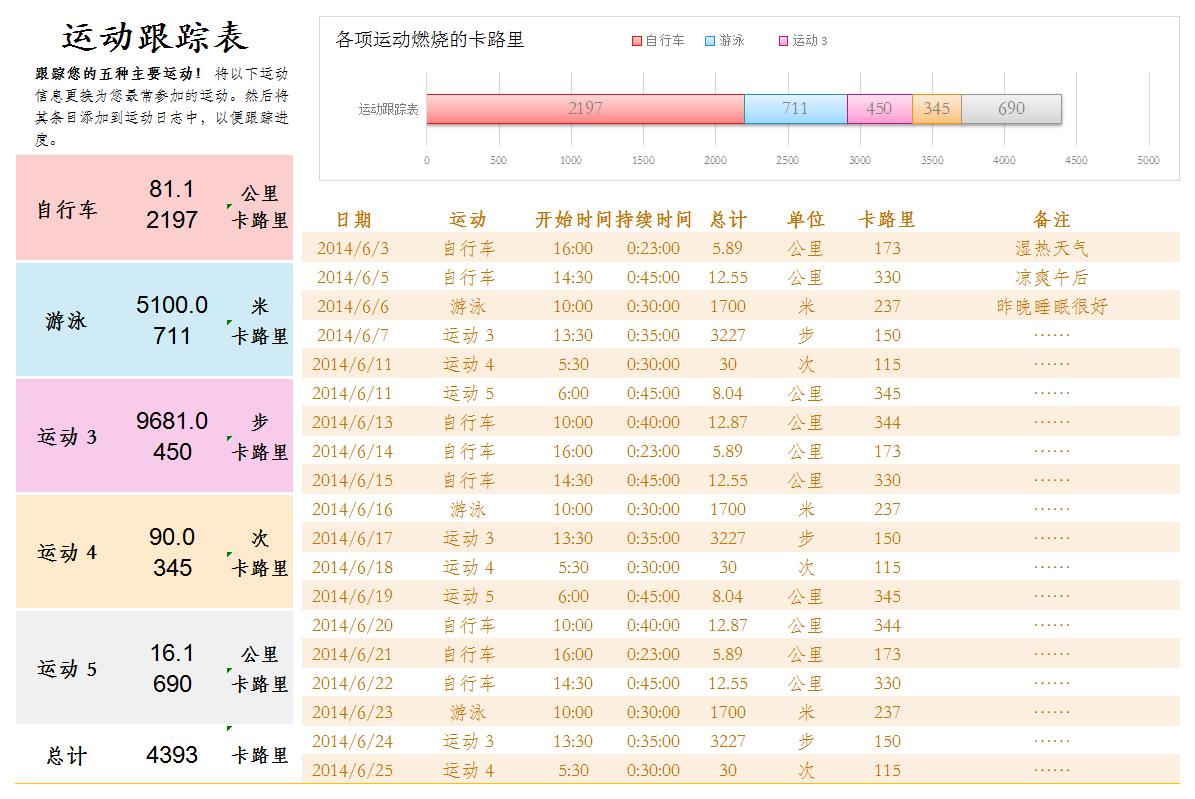Select the orange 345 bar segment
Image resolution: width=1195 pixels, height=799 pixels.
[936, 109]
